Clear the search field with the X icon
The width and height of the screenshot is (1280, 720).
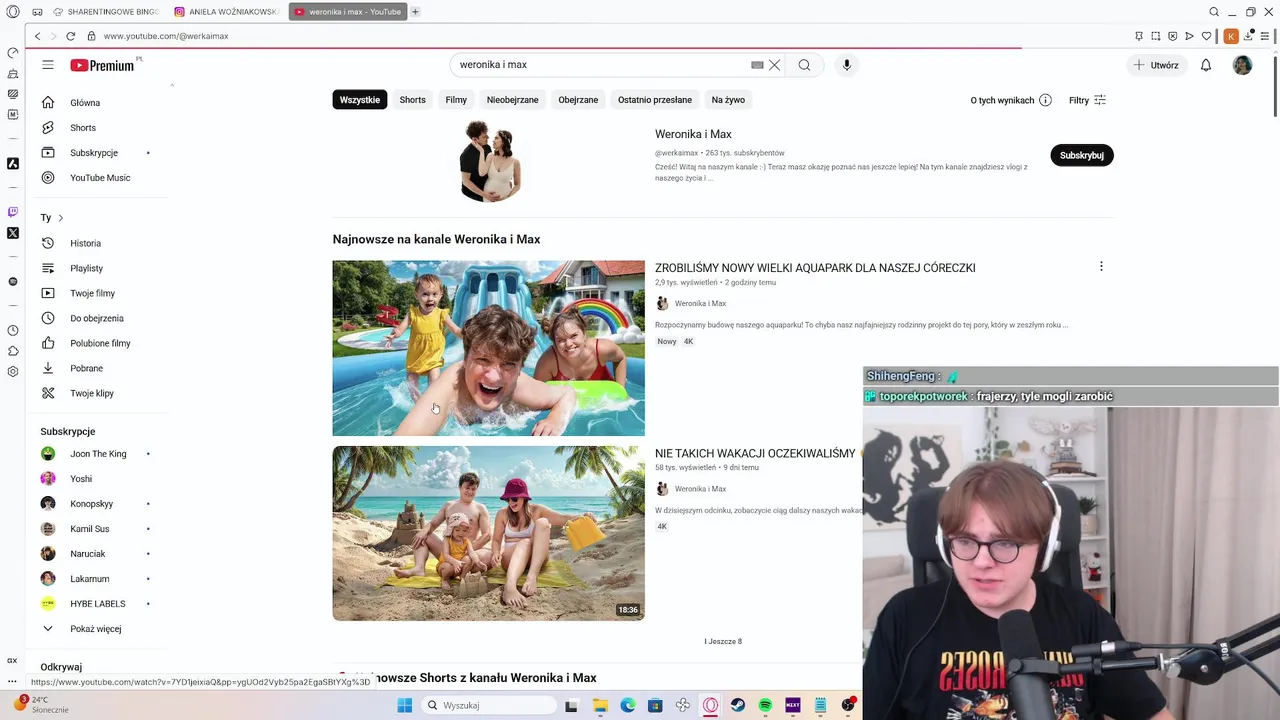click(x=774, y=65)
